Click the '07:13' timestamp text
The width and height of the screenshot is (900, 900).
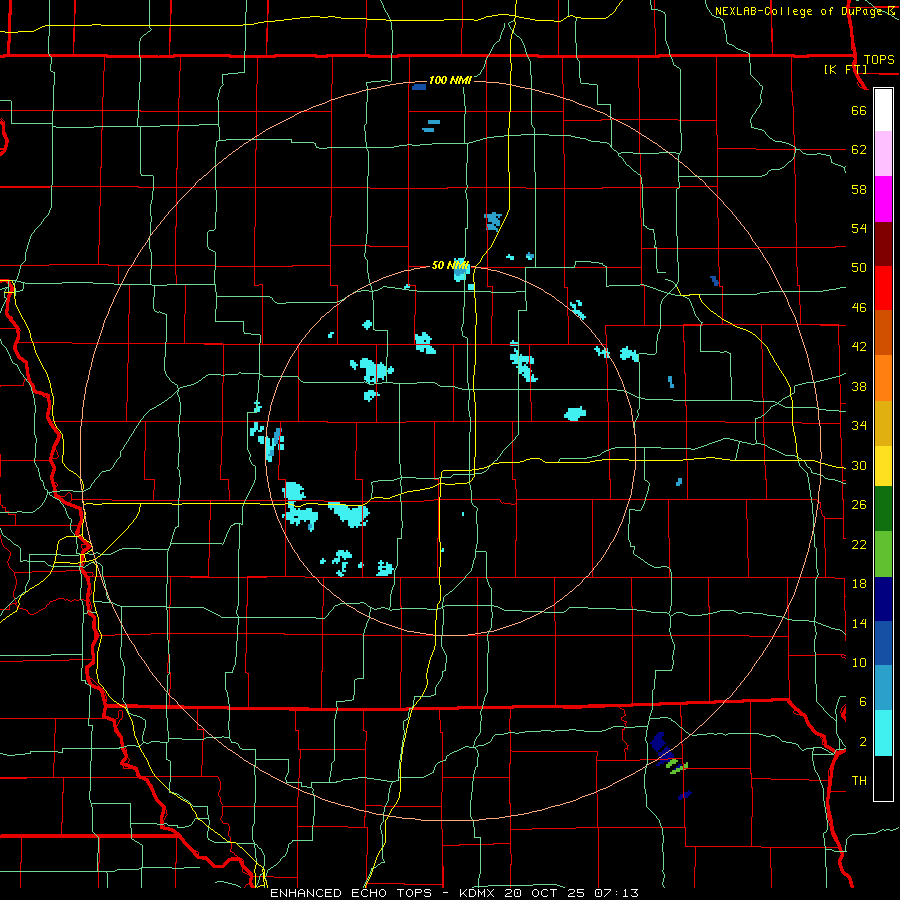[616, 893]
